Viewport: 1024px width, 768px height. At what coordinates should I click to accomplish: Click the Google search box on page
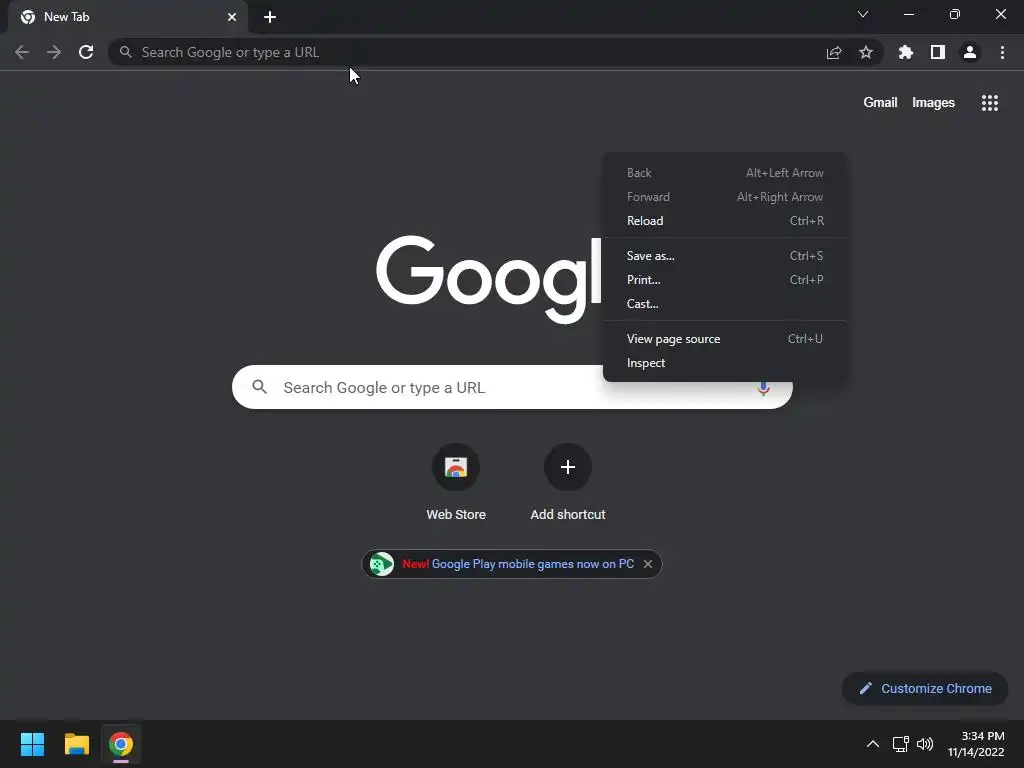click(x=512, y=387)
